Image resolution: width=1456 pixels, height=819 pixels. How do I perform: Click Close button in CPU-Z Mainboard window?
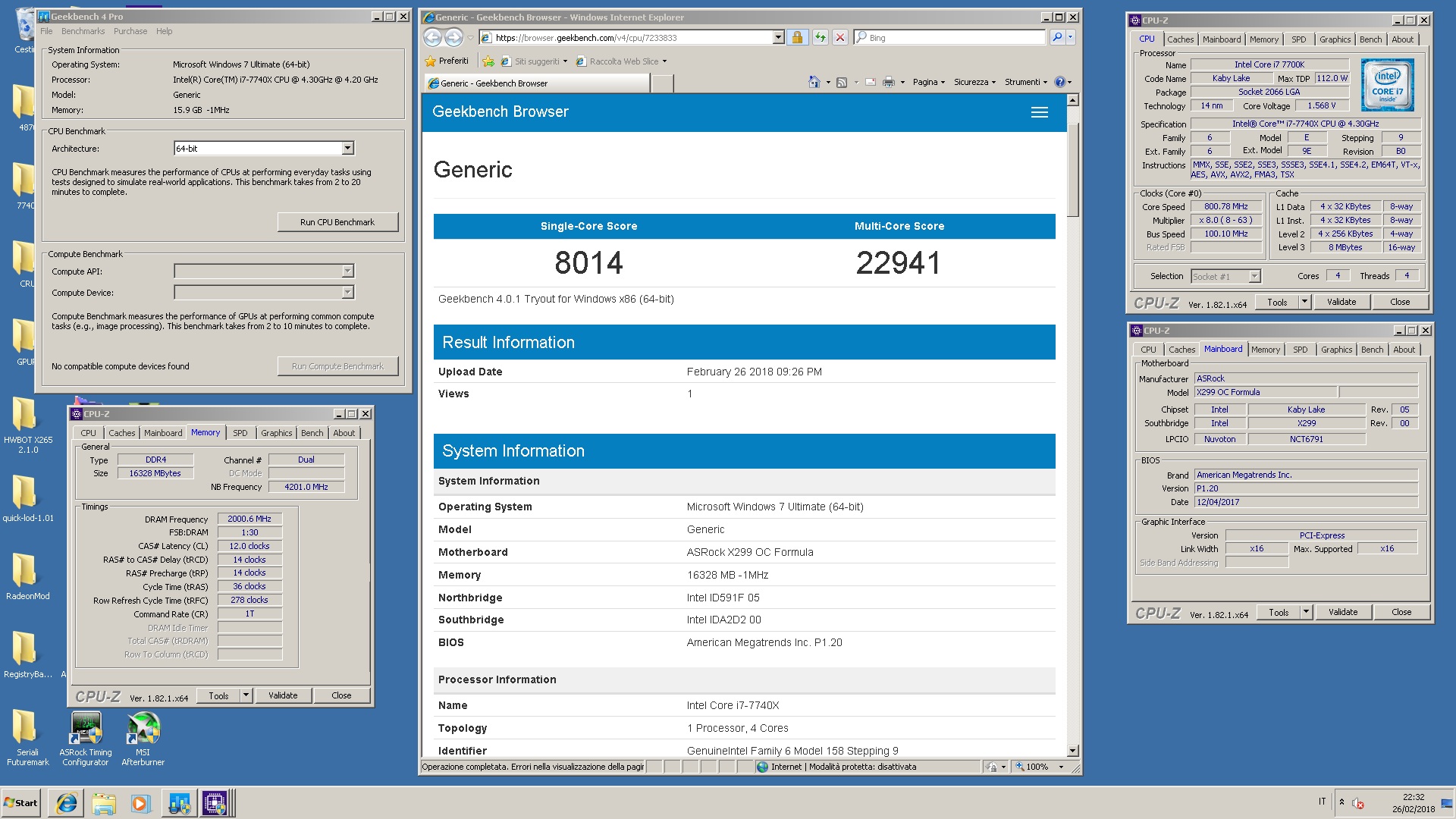point(1401,612)
